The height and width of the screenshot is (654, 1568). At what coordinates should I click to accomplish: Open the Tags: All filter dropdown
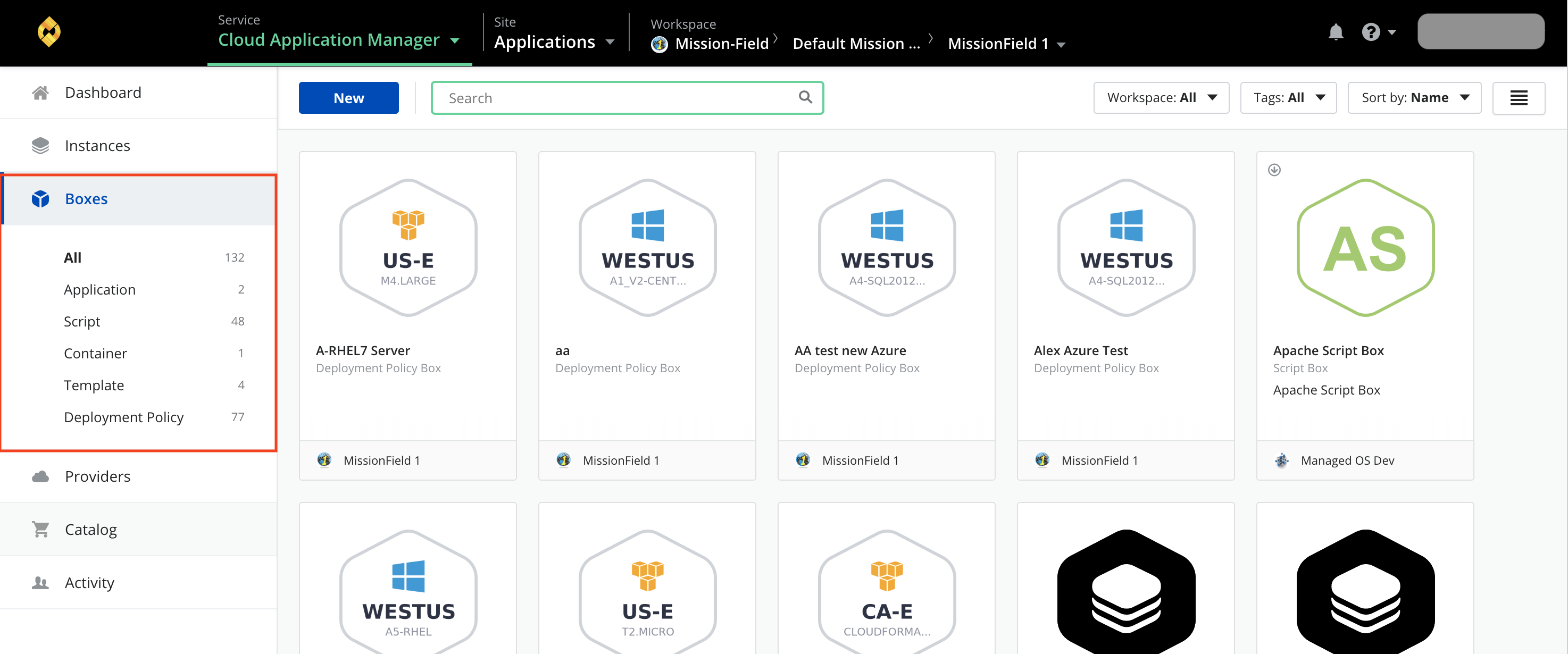click(1288, 98)
